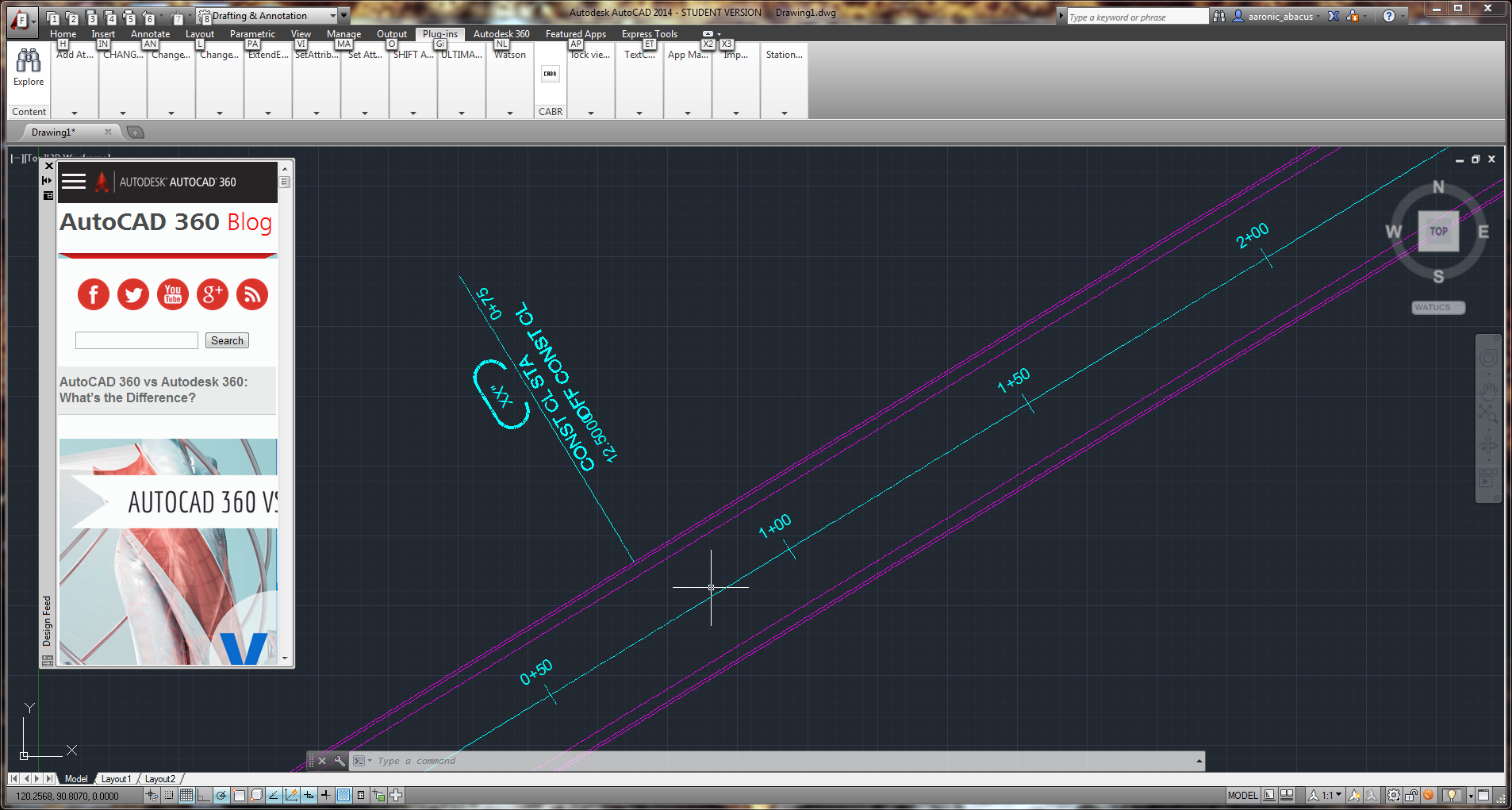Toggle Object Snap Tracking in status bar
Screen dimensions: 1512x810
tap(274, 796)
